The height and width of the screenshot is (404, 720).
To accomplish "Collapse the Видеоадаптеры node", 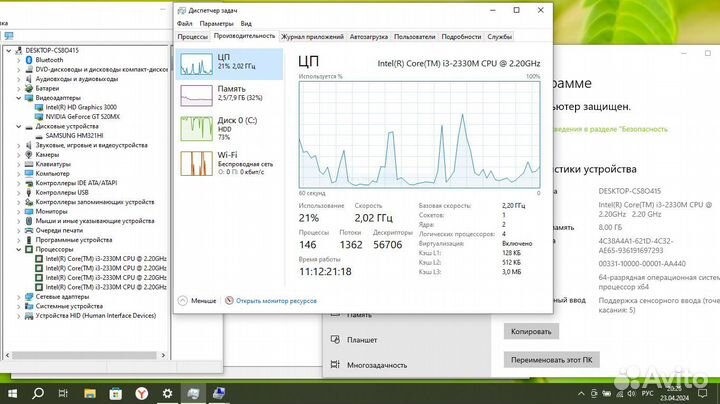I will point(19,98).
